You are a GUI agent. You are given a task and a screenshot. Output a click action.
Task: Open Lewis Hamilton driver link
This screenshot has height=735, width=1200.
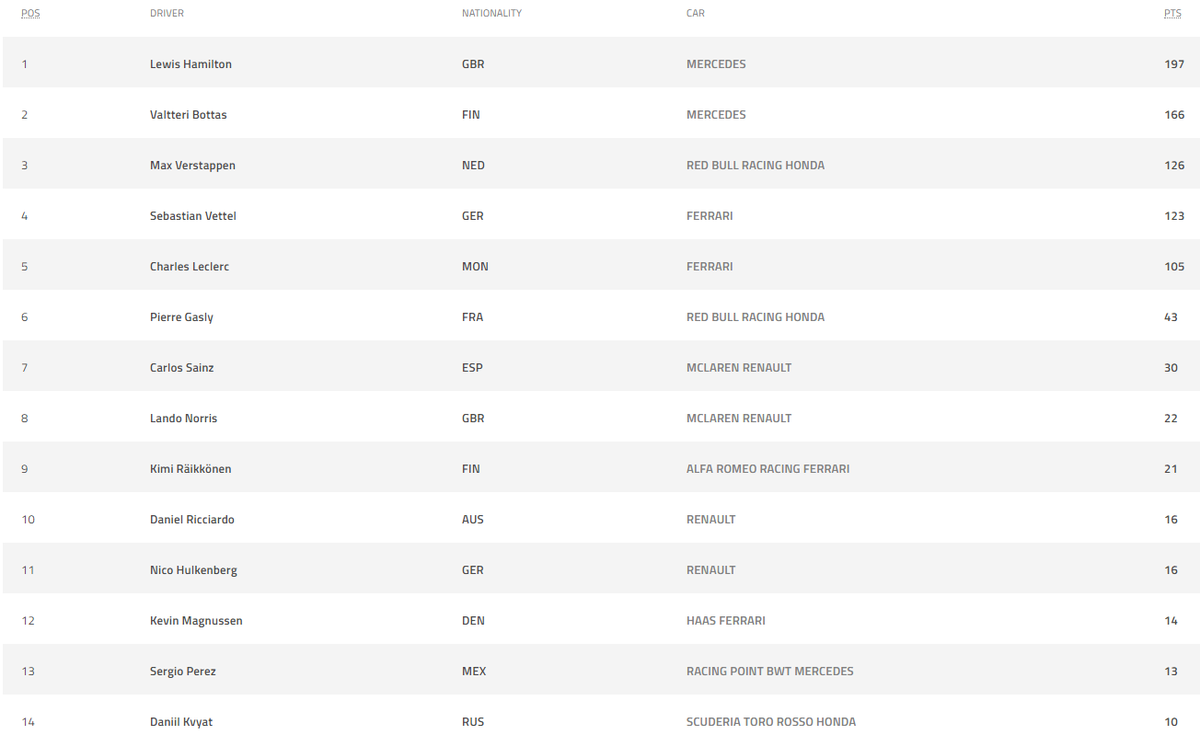pyautogui.click(x=190, y=64)
